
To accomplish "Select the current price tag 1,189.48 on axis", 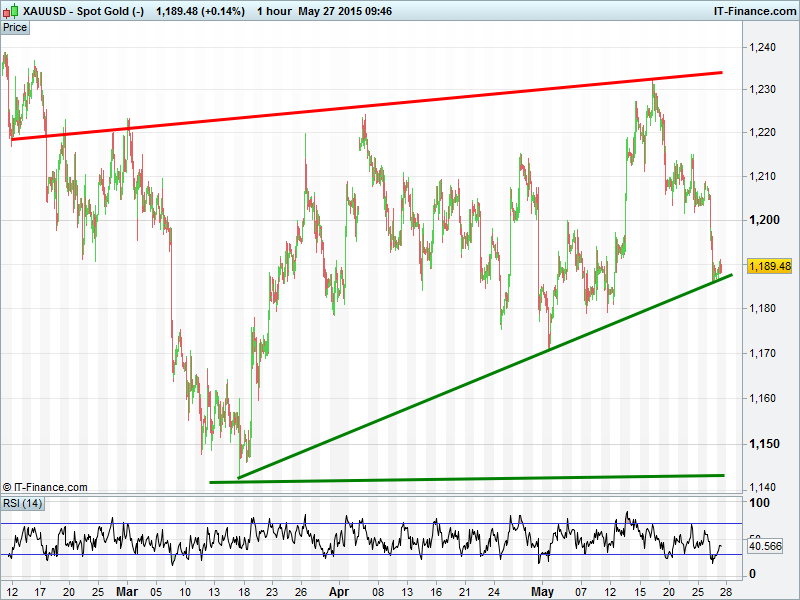I will (769, 267).
